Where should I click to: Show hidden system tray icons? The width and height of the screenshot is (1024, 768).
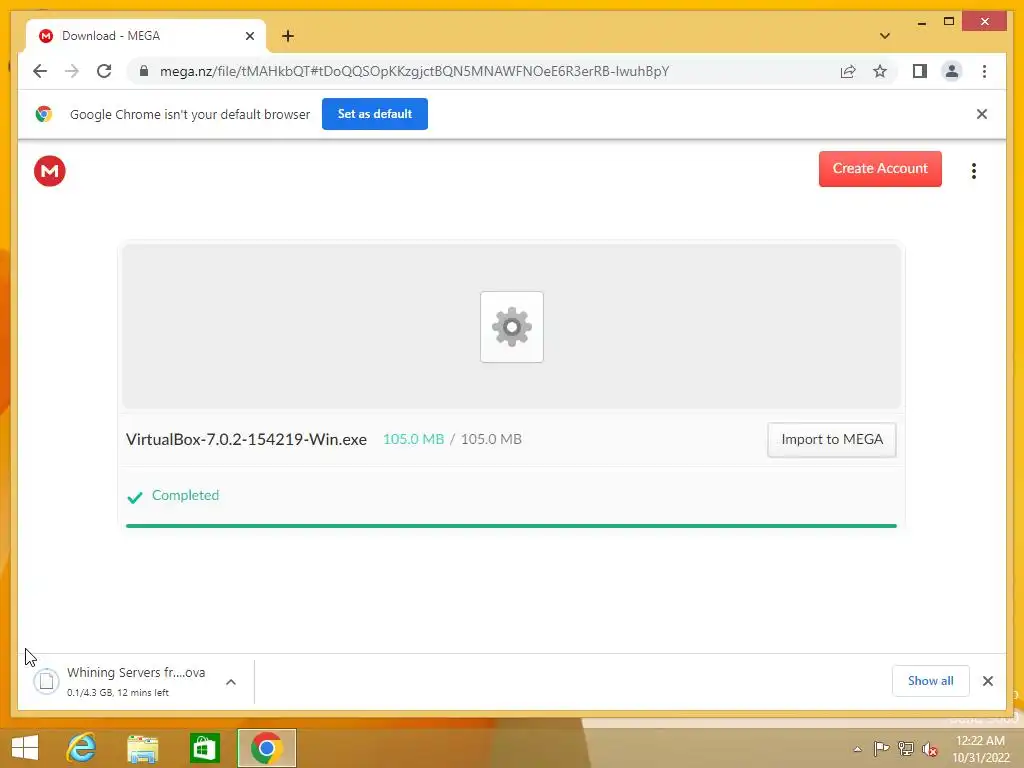click(x=857, y=749)
